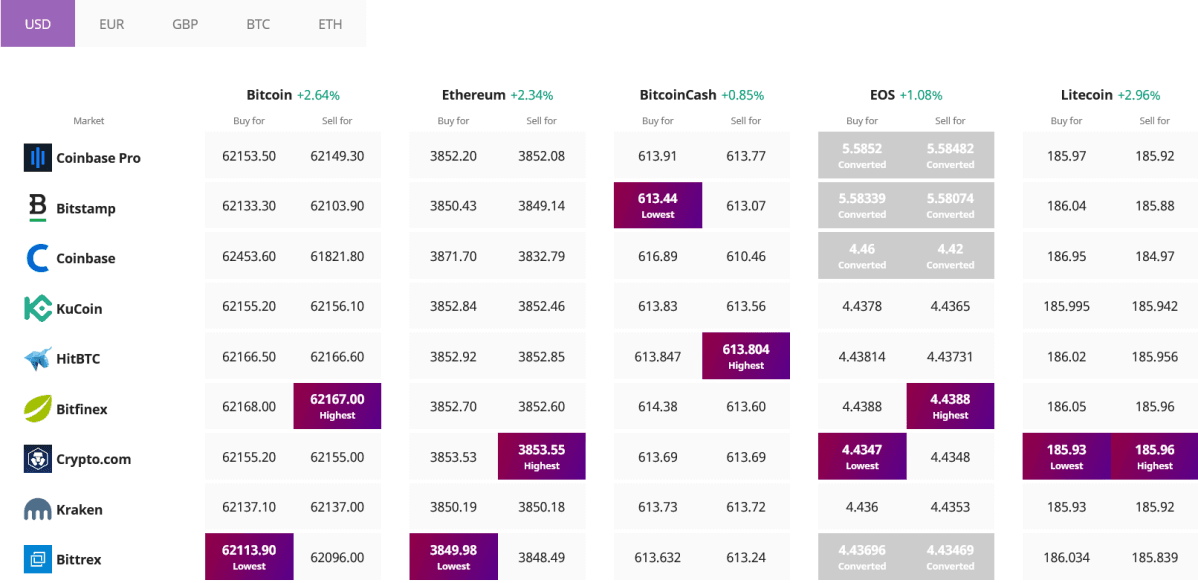Click Bitstamp lowest BitcoinCash buy price 613.44

coord(658,205)
